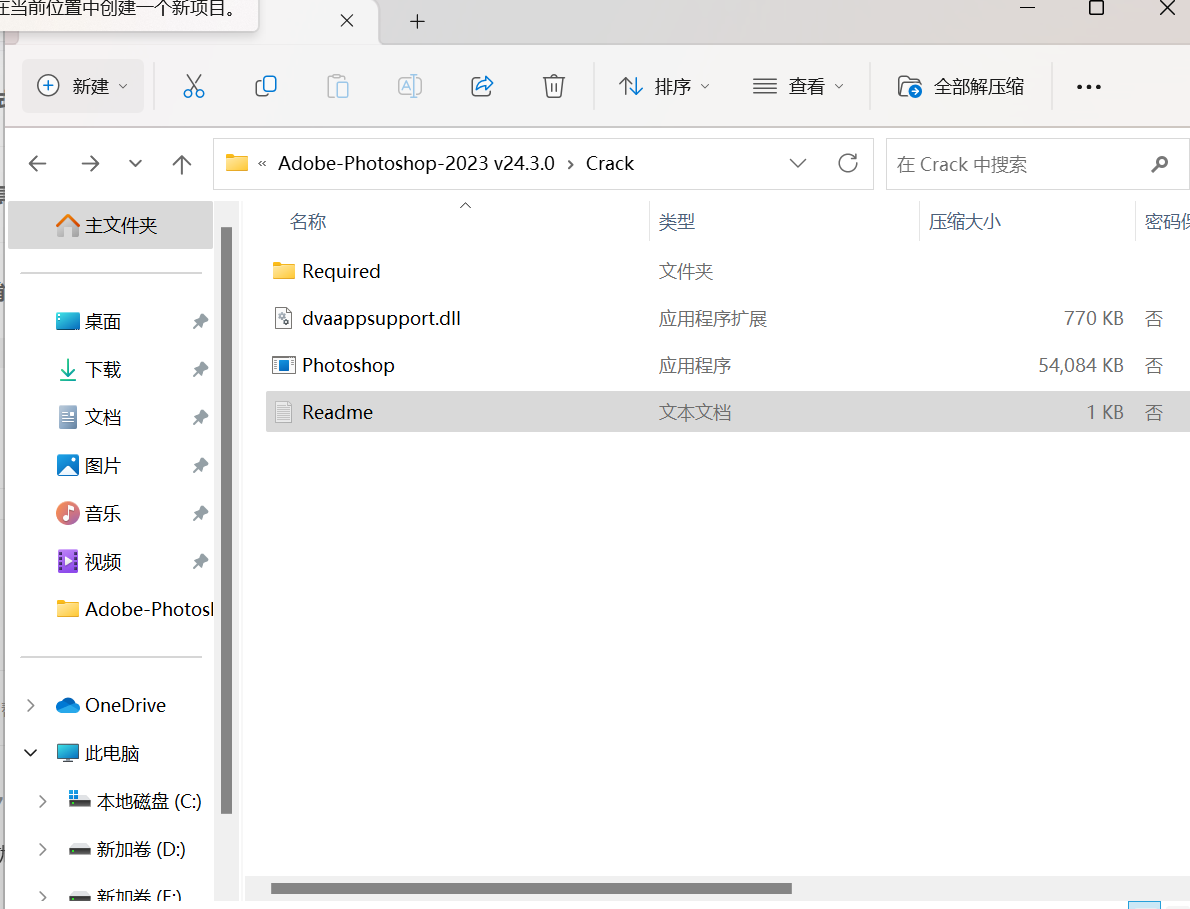Select the Rename icon in the toolbar
The height and width of the screenshot is (909, 1190).
click(409, 86)
